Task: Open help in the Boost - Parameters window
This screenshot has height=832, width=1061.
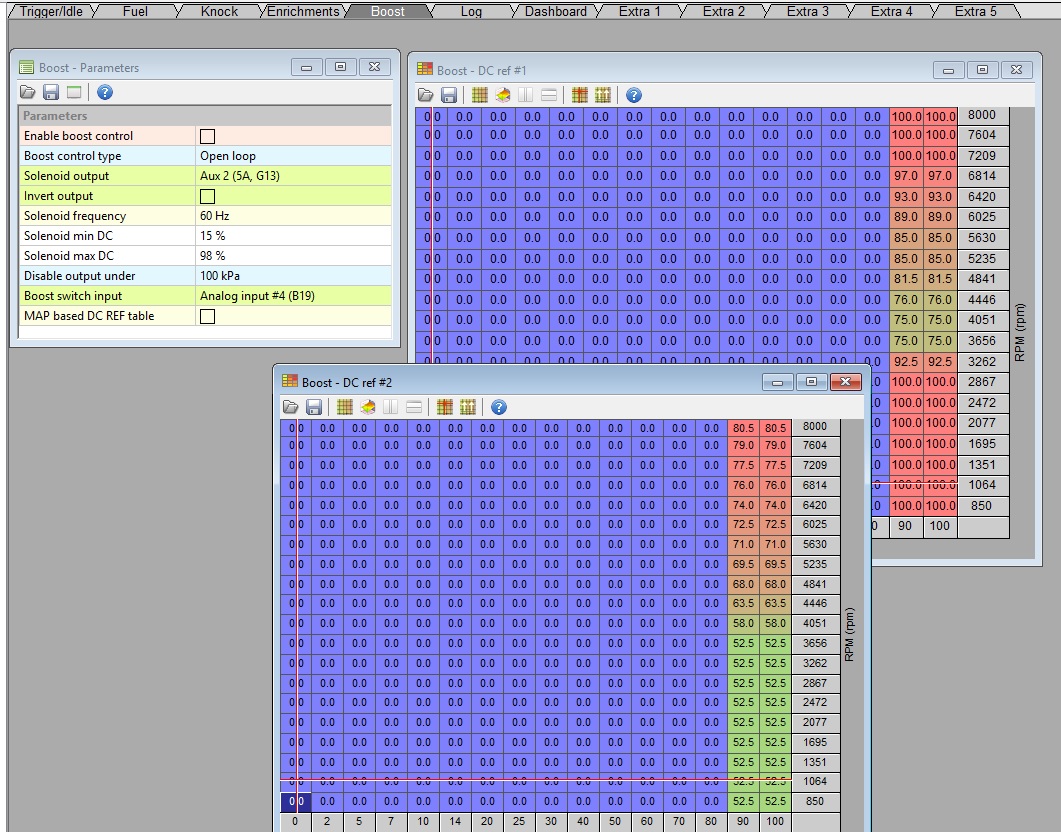Action: (104, 92)
